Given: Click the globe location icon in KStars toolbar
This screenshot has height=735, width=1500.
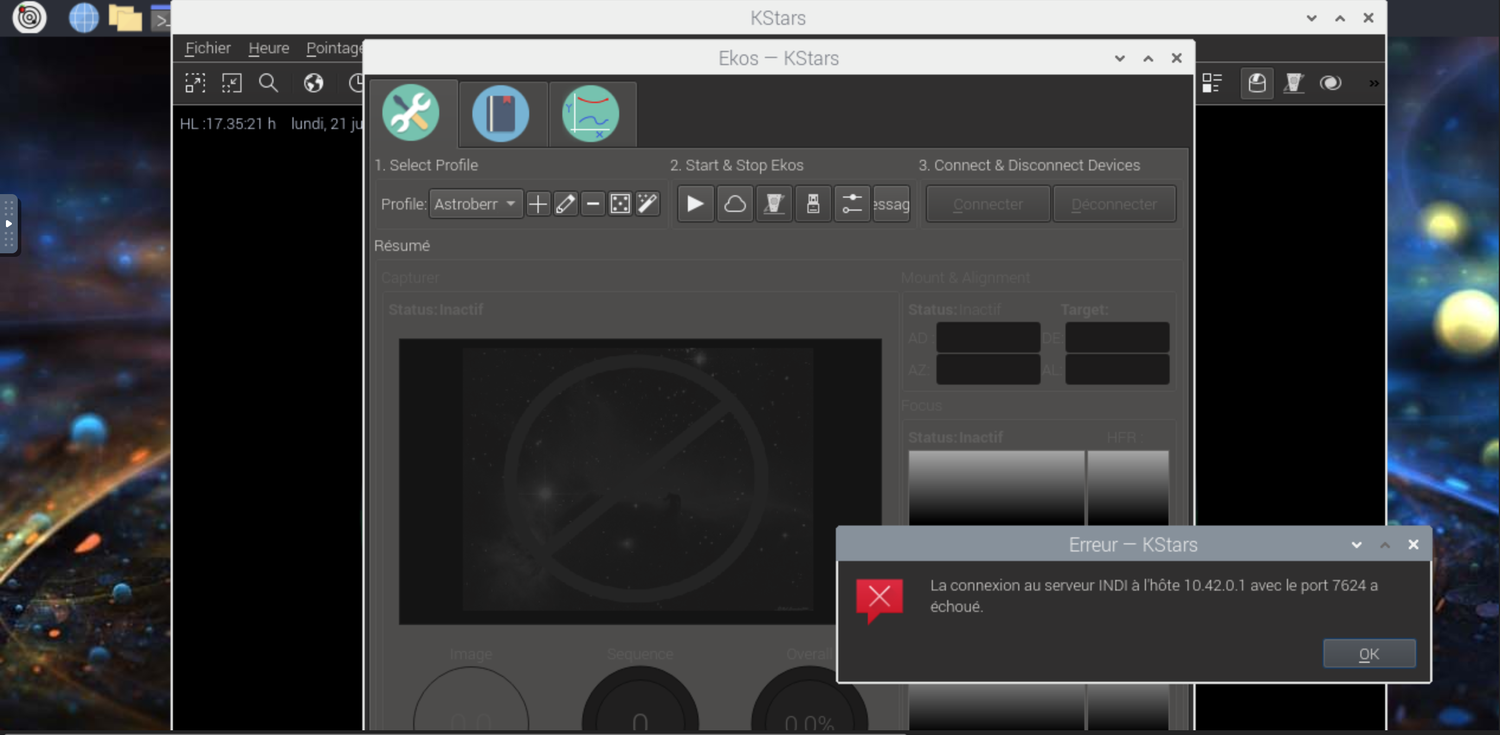Looking at the screenshot, I should tap(314, 83).
